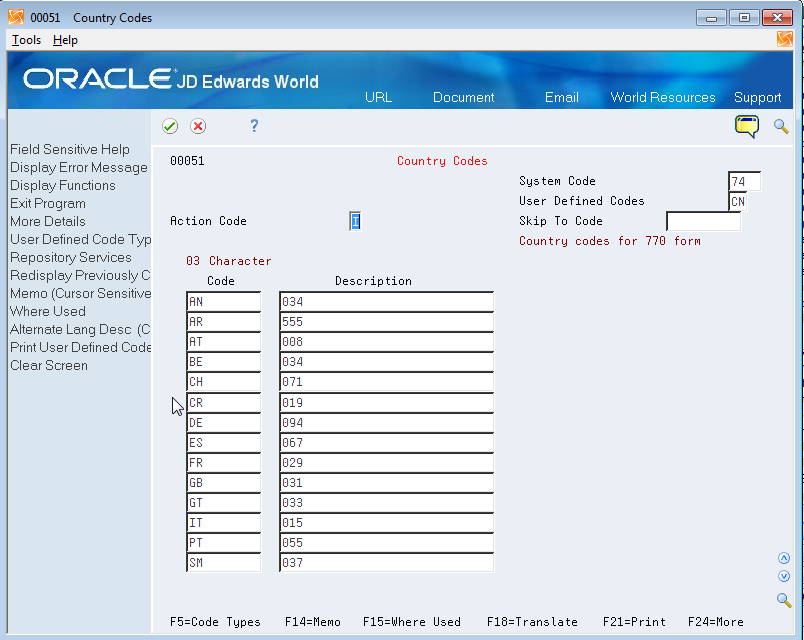804x640 pixels.
Task: Click description field containing 019
Action: 387,403
